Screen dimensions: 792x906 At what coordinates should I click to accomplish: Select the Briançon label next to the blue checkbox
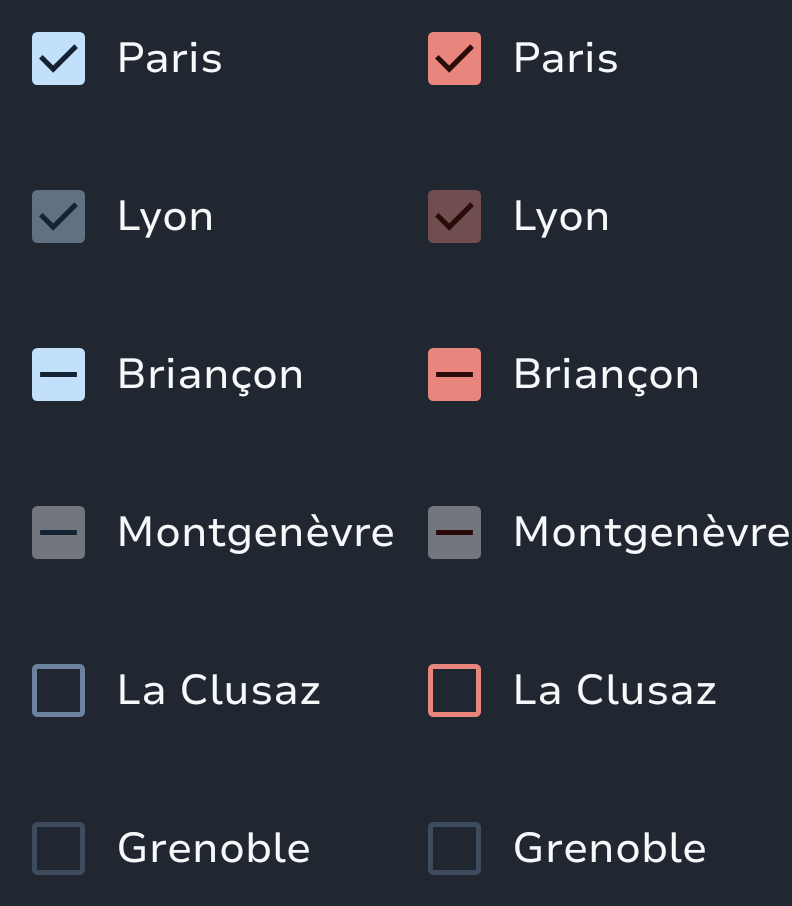[210, 374]
